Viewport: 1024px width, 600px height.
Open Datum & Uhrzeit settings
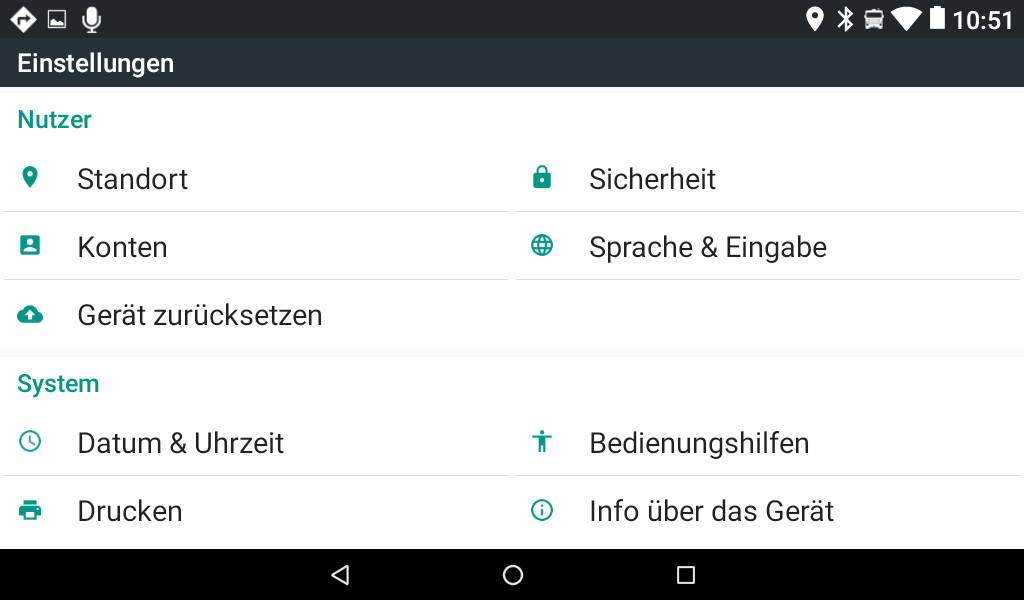181,443
